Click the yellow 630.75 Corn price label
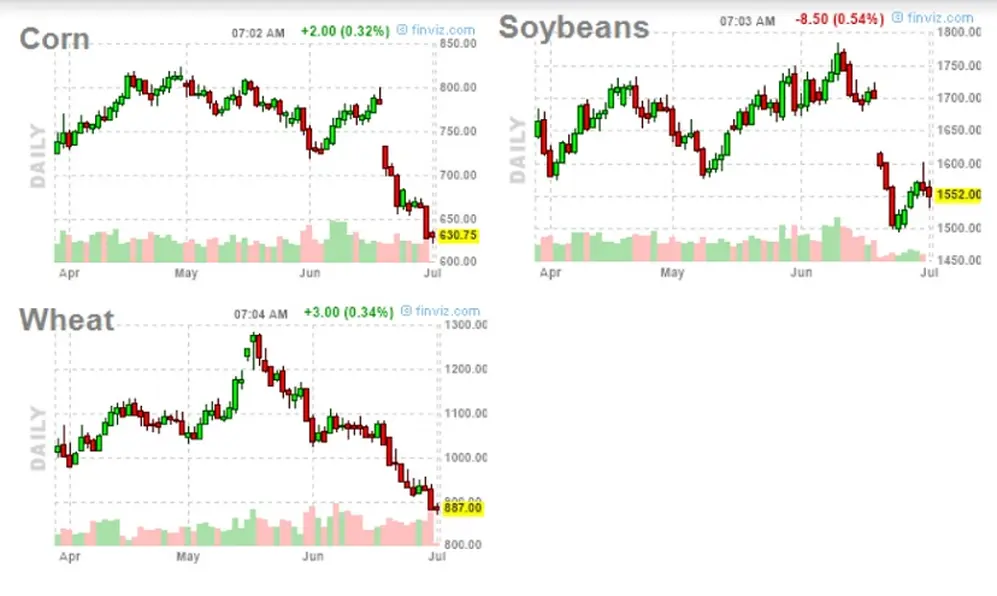 click(458, 235)
